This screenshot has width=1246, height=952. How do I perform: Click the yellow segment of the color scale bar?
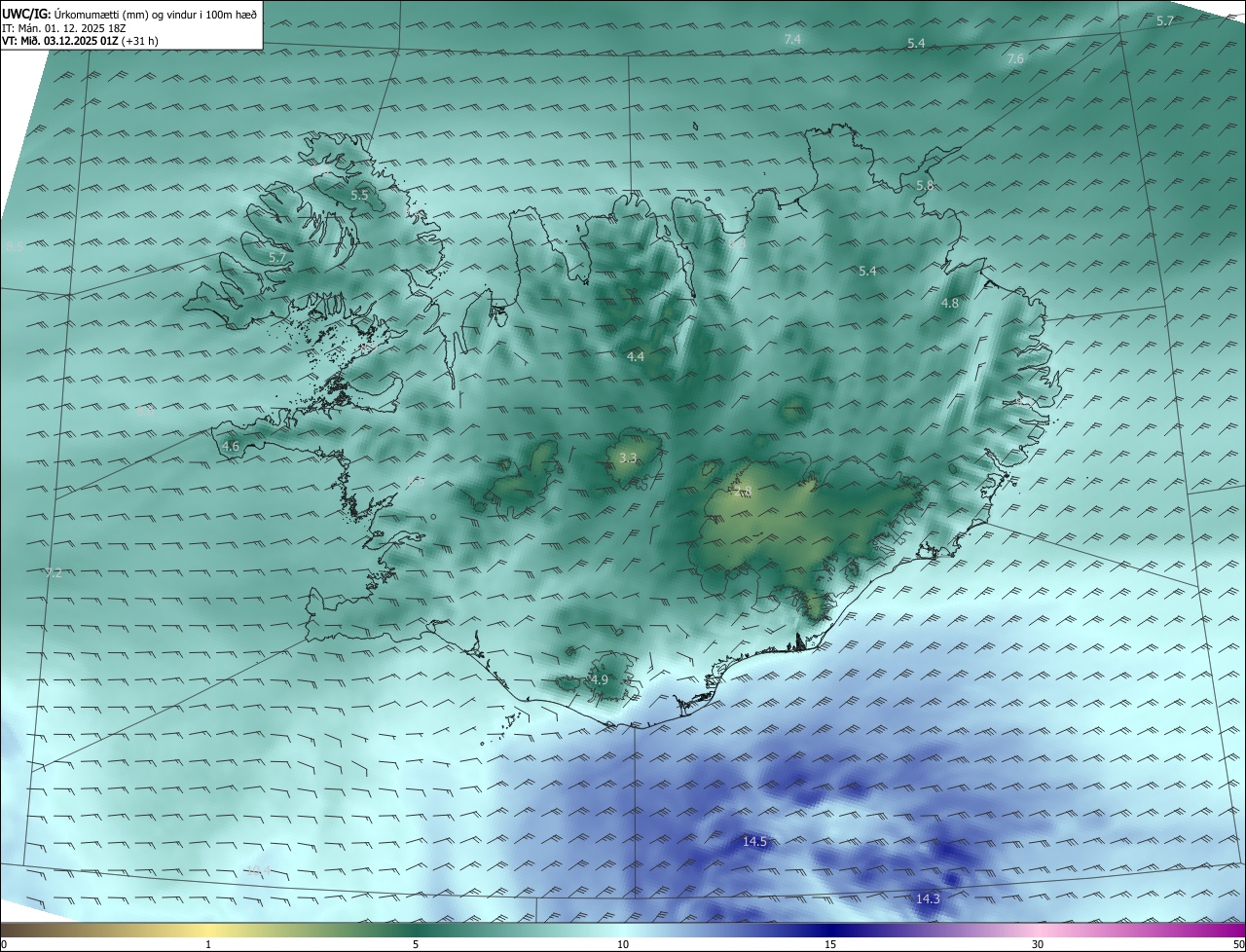pos(209,930)
